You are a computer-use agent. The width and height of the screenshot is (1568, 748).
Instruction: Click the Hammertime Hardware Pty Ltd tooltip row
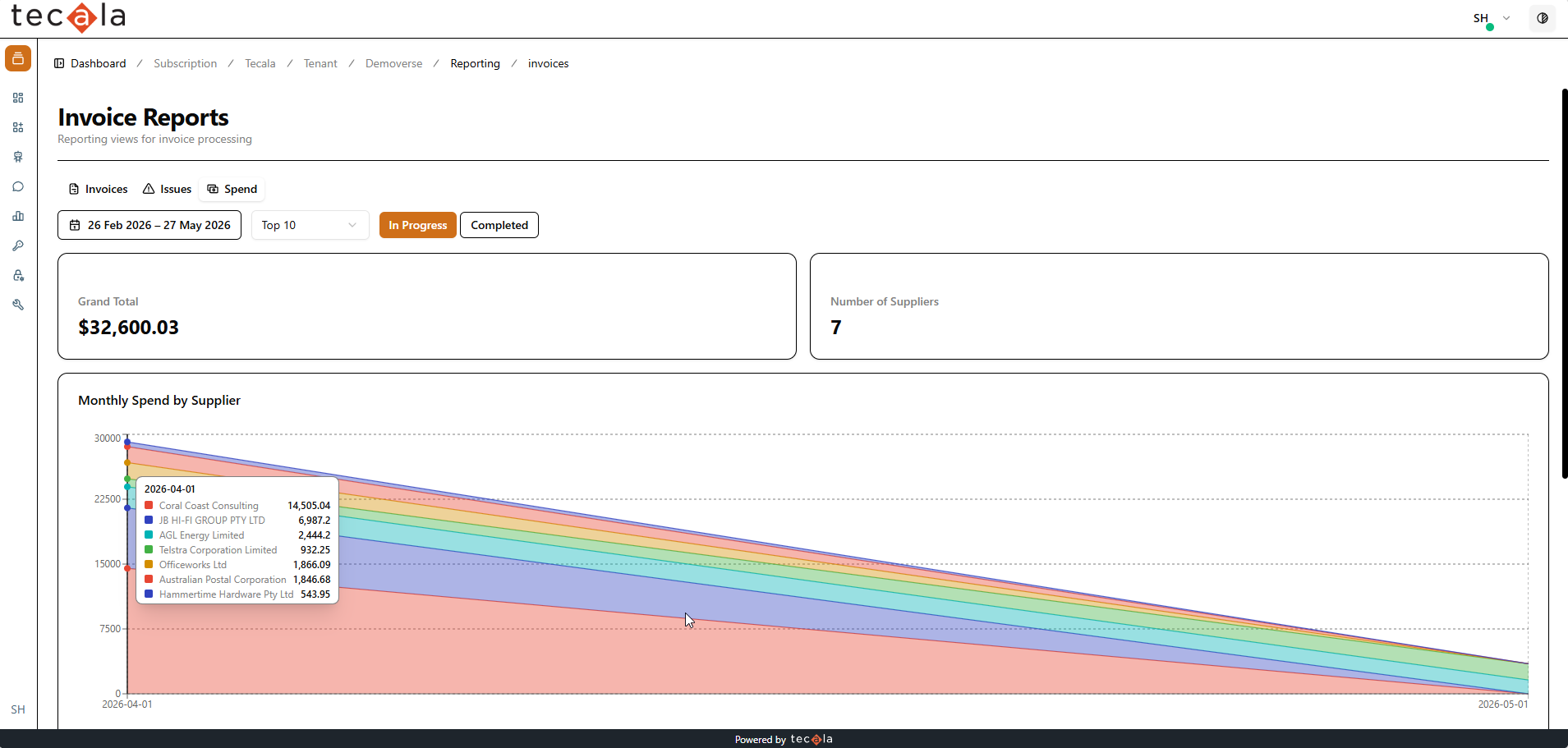point(237,594)
